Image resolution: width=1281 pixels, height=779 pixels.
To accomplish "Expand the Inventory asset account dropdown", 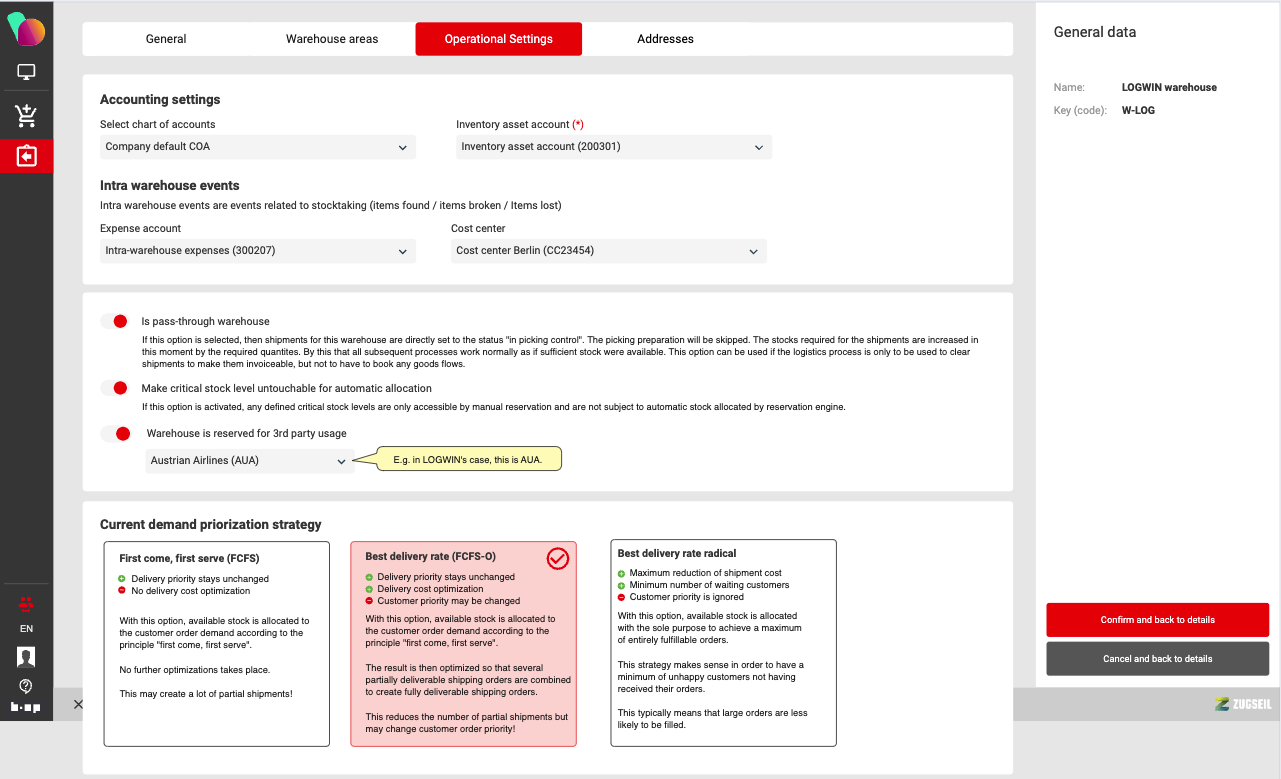I will pos(613,147).
